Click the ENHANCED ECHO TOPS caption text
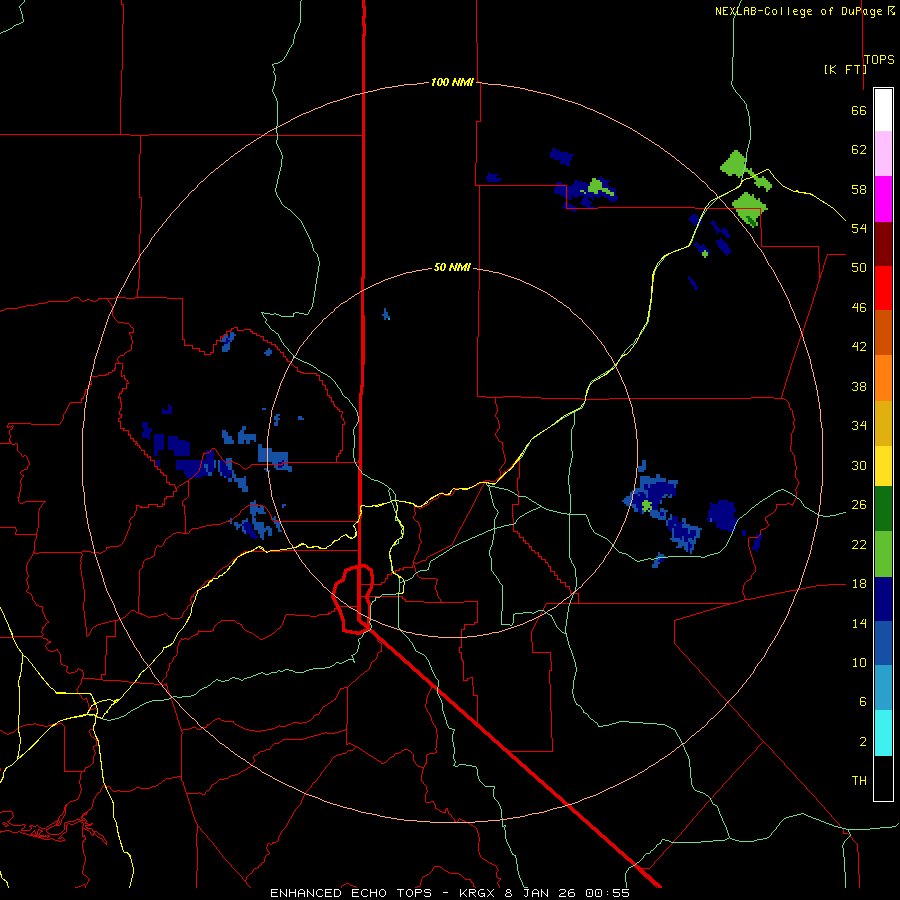The image size is (900, 900). click(x=351, y=893)
